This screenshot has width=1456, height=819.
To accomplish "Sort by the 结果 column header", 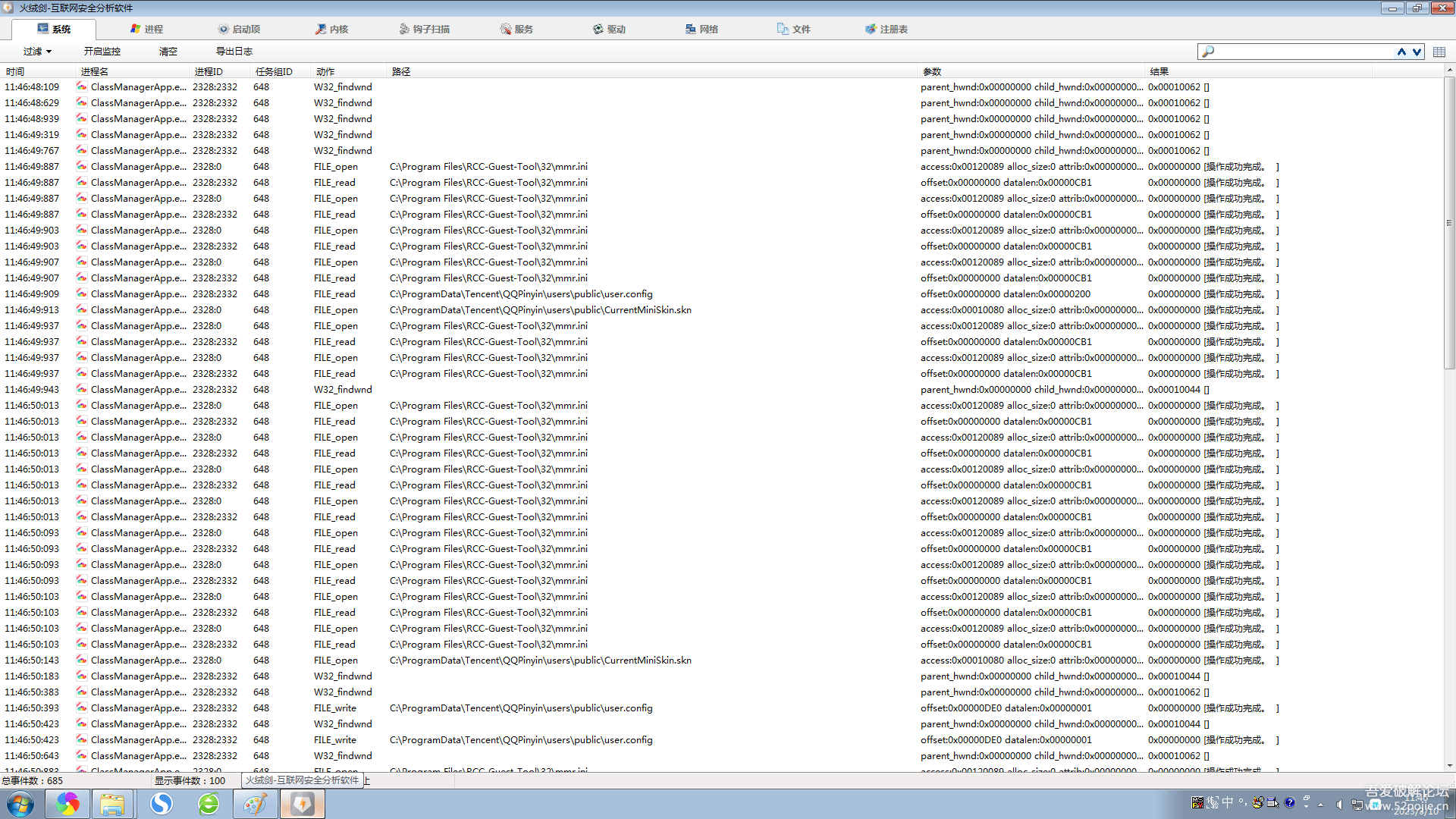I will pos(1258,71).
